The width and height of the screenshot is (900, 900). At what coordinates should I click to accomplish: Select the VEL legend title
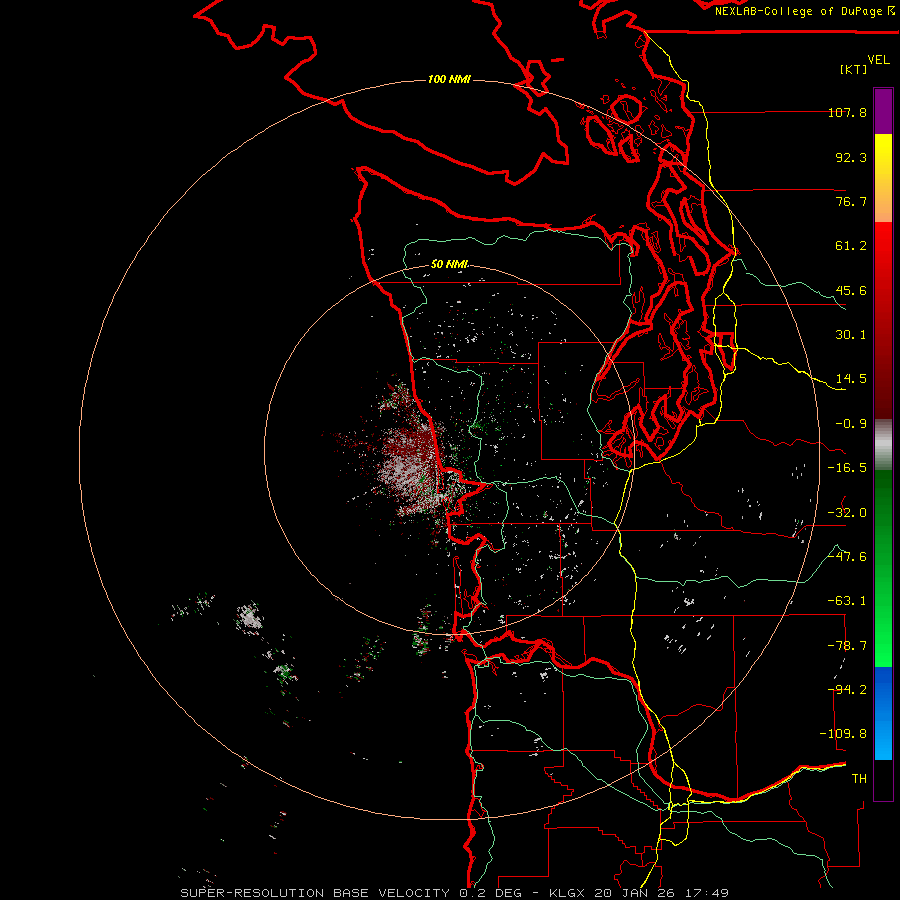click(x=878, y=60)
